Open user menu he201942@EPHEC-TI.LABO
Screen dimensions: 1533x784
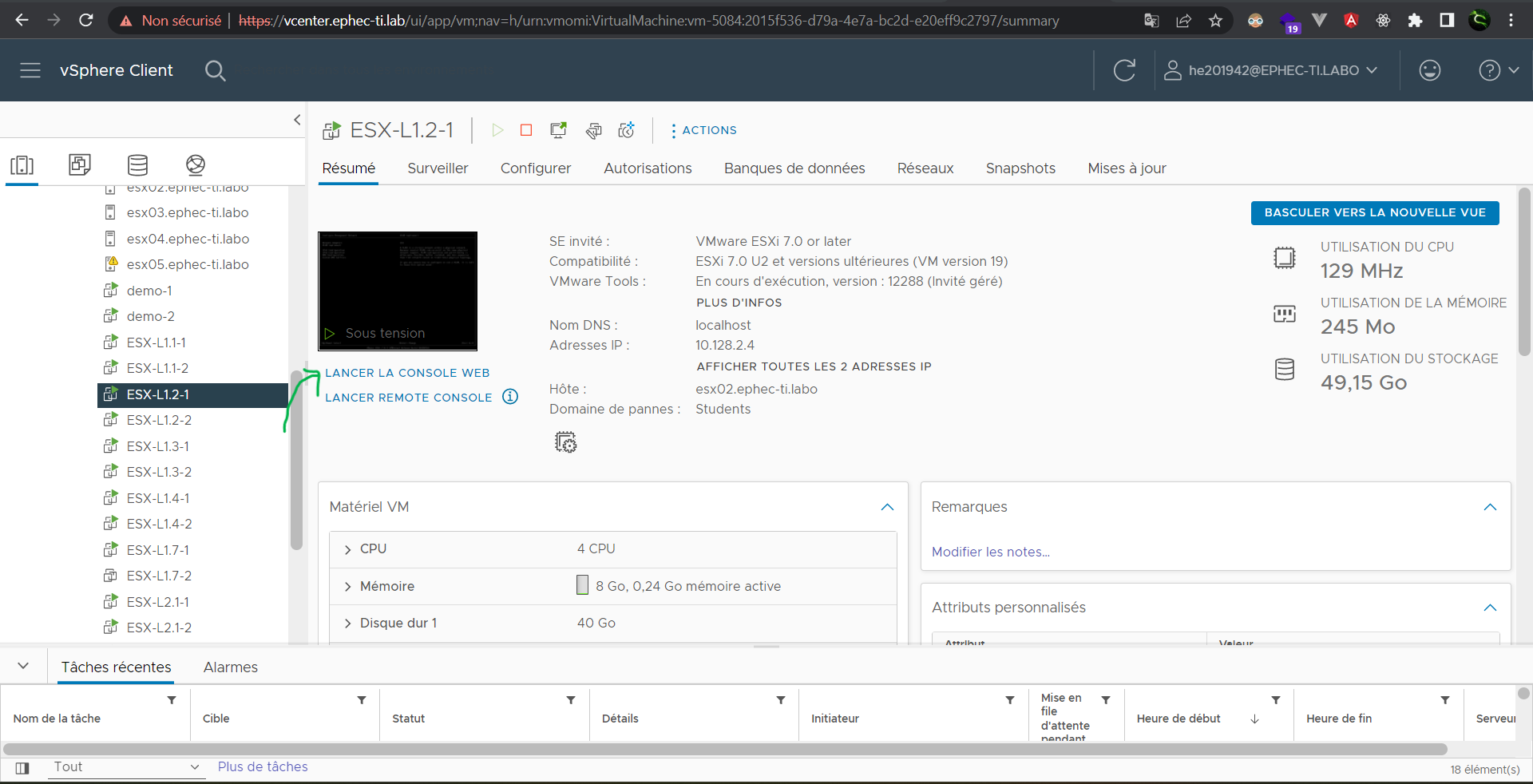(x=1270, y=70)
